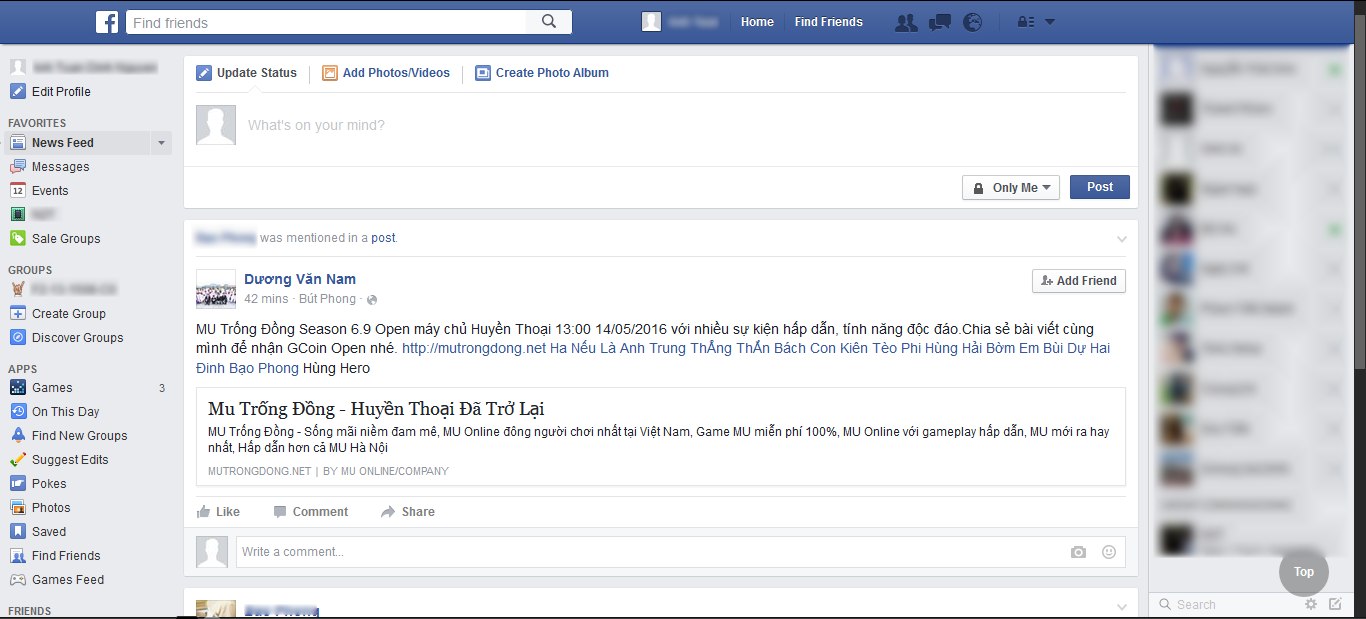Screen dimensions: 1366x619
Task: Open the notifications globe icon
Action: 972,22
